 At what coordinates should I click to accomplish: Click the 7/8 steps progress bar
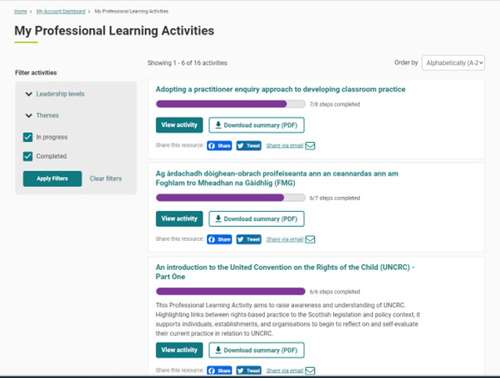[x=231, y=104]
